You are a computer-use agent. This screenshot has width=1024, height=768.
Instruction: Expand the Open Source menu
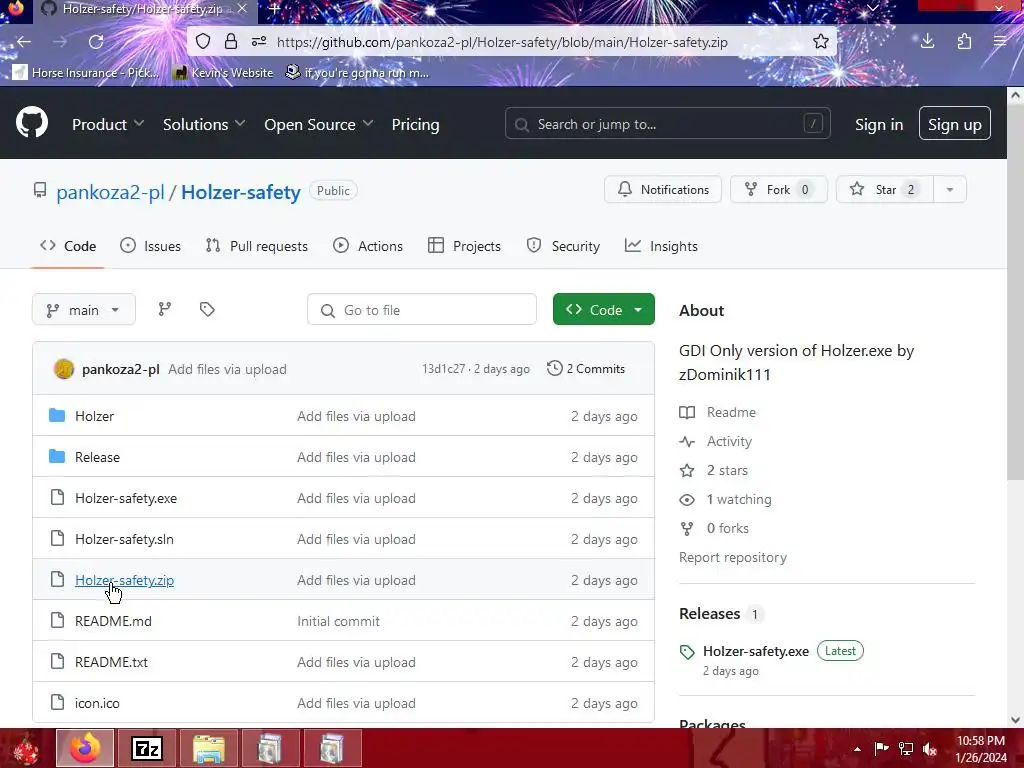(319, 124)
